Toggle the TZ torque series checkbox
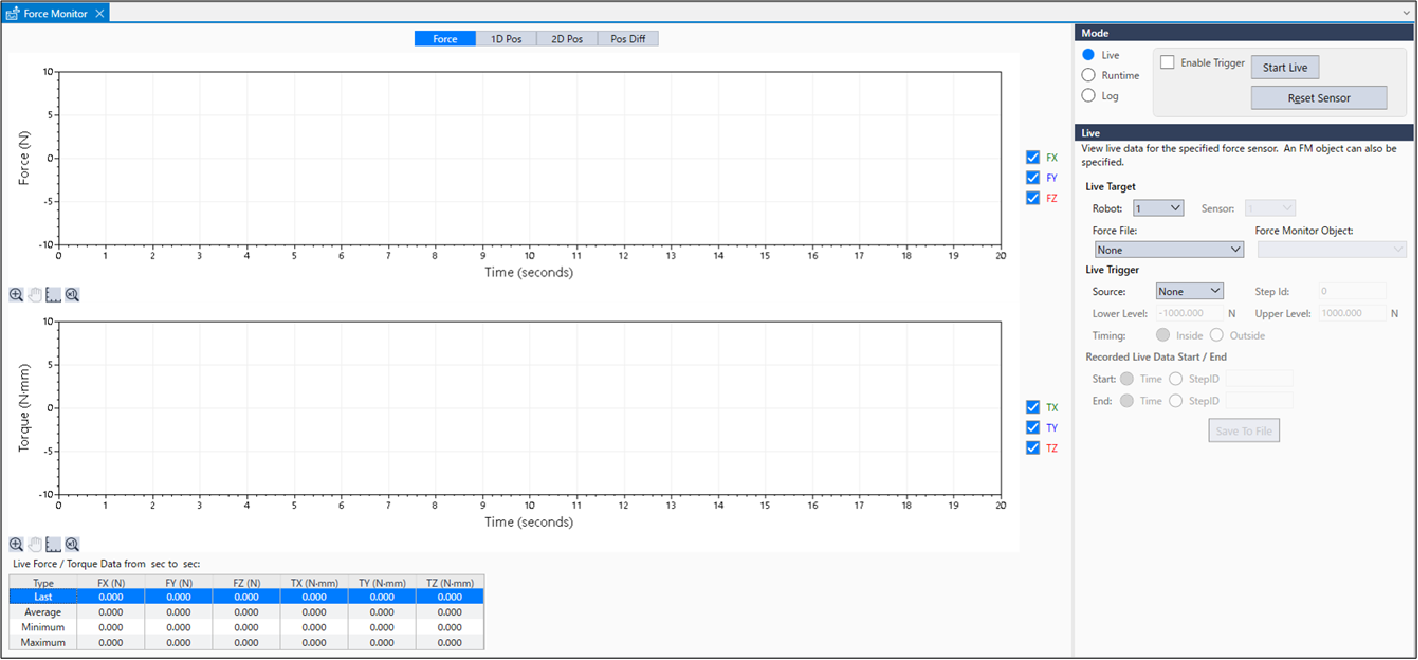Viewport: 1418px width, 660px height. pyautogui.click(x=1033, y=448)
